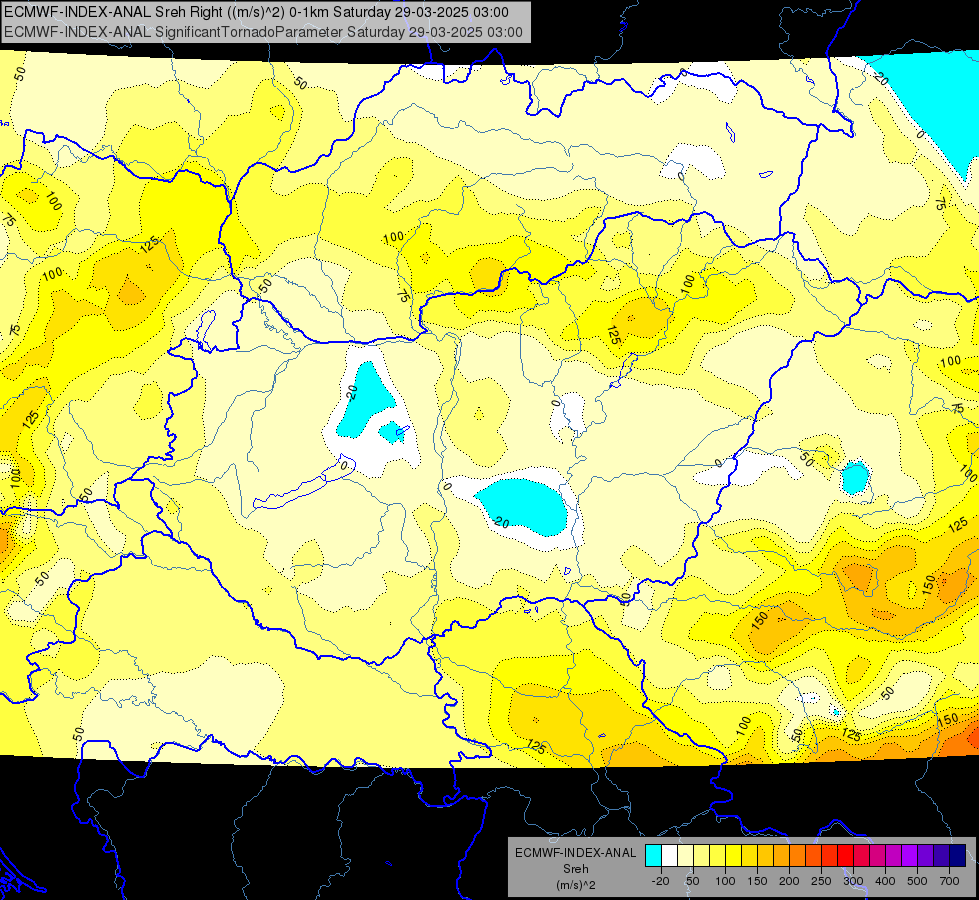Select the cyan legend swatch below -20

click(x=654, y=855)
